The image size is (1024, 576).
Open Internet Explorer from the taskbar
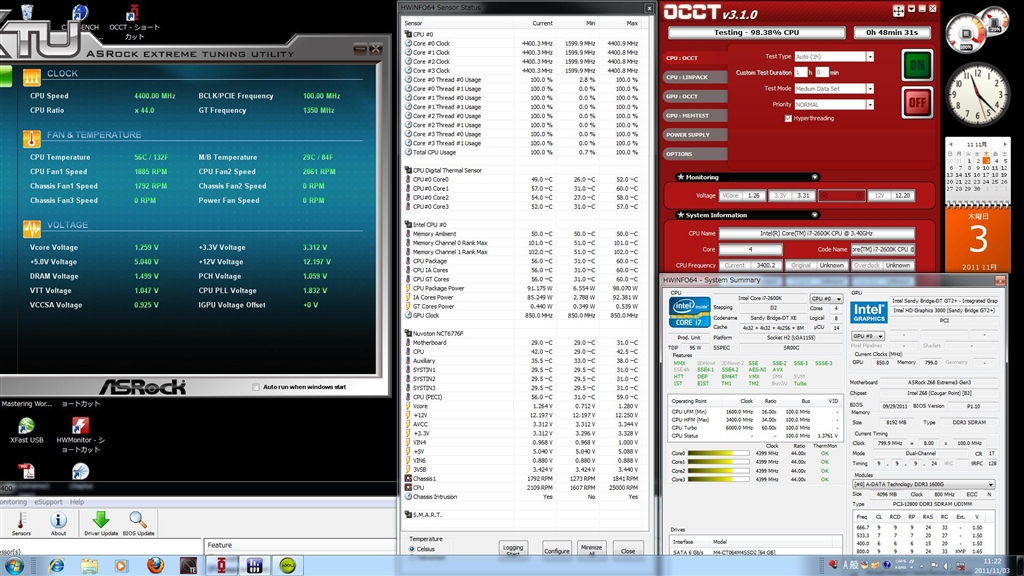pyautogui.click(x=57, y=566)
